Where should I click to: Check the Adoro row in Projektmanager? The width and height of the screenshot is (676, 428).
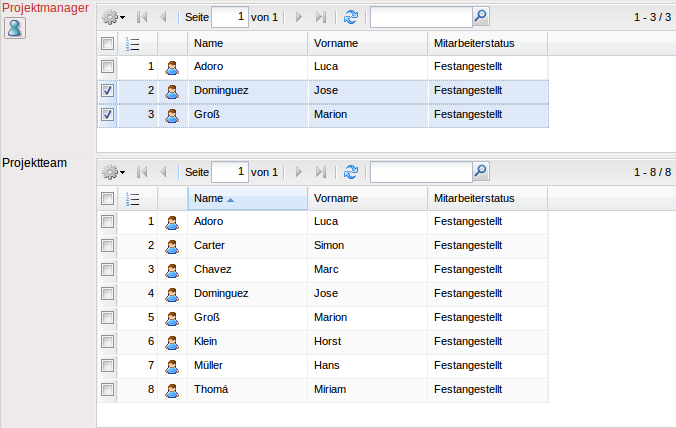point(108,67)
